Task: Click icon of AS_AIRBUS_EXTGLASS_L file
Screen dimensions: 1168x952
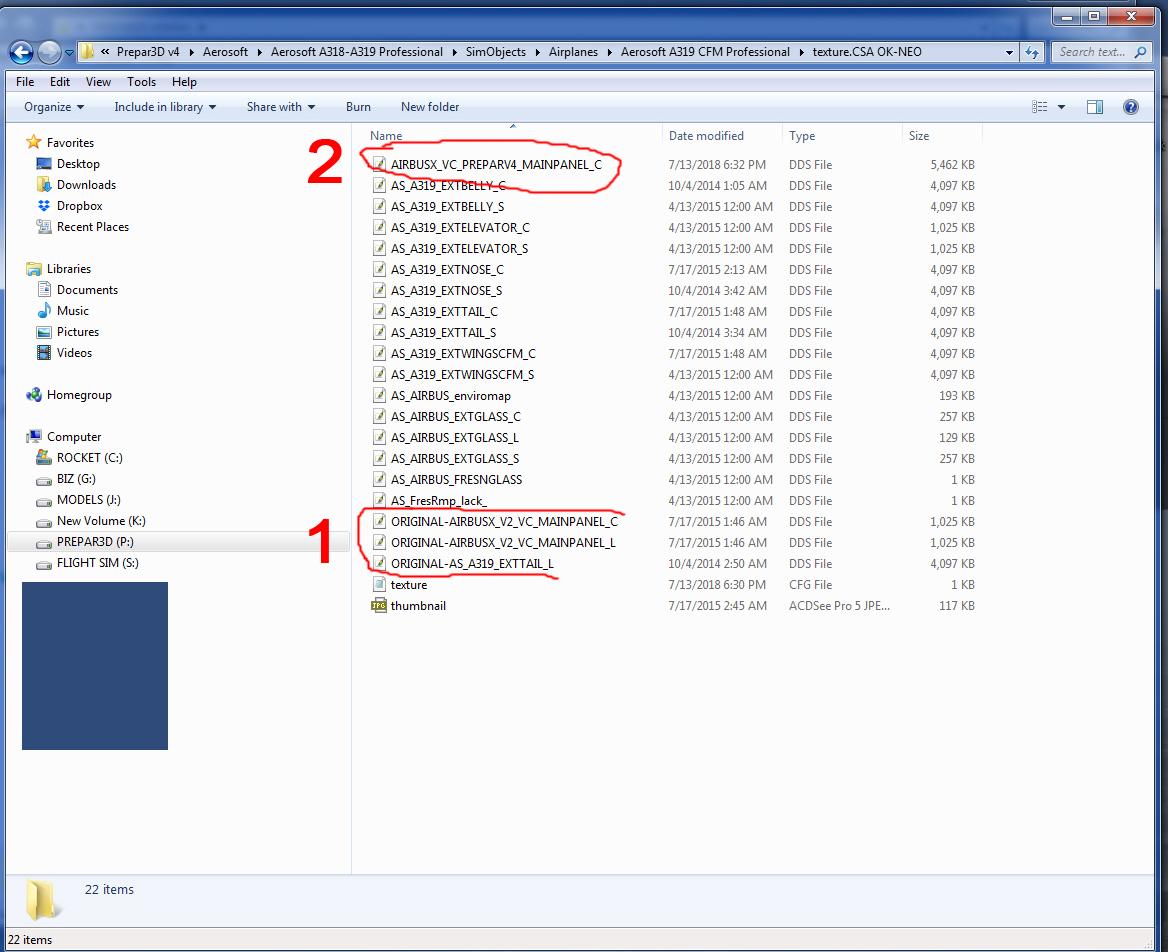Action: [x=378, y=437]
